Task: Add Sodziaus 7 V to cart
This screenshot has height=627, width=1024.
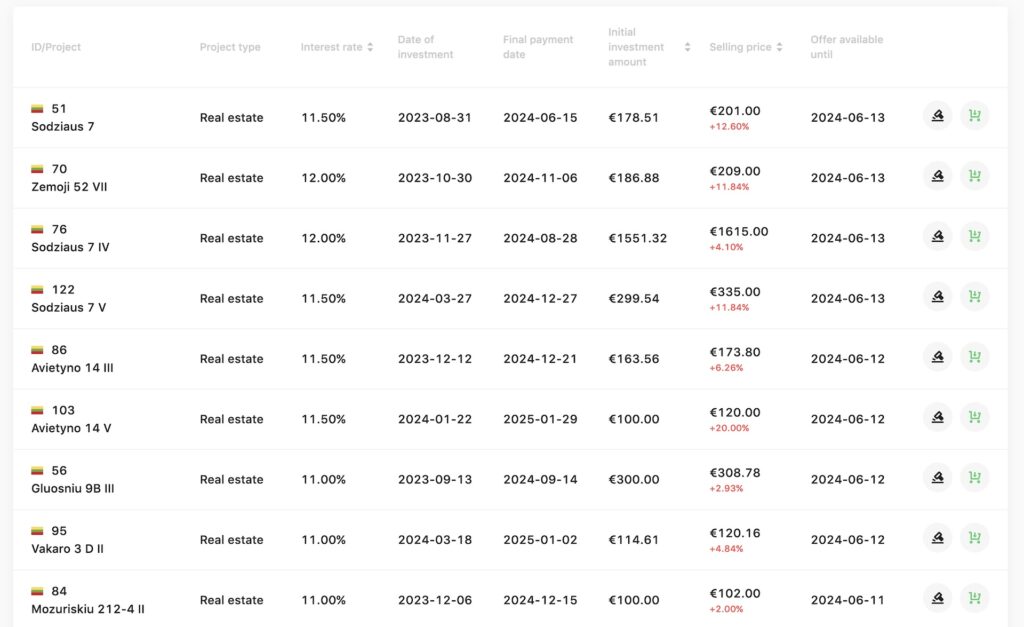Action: click(975, 297)
